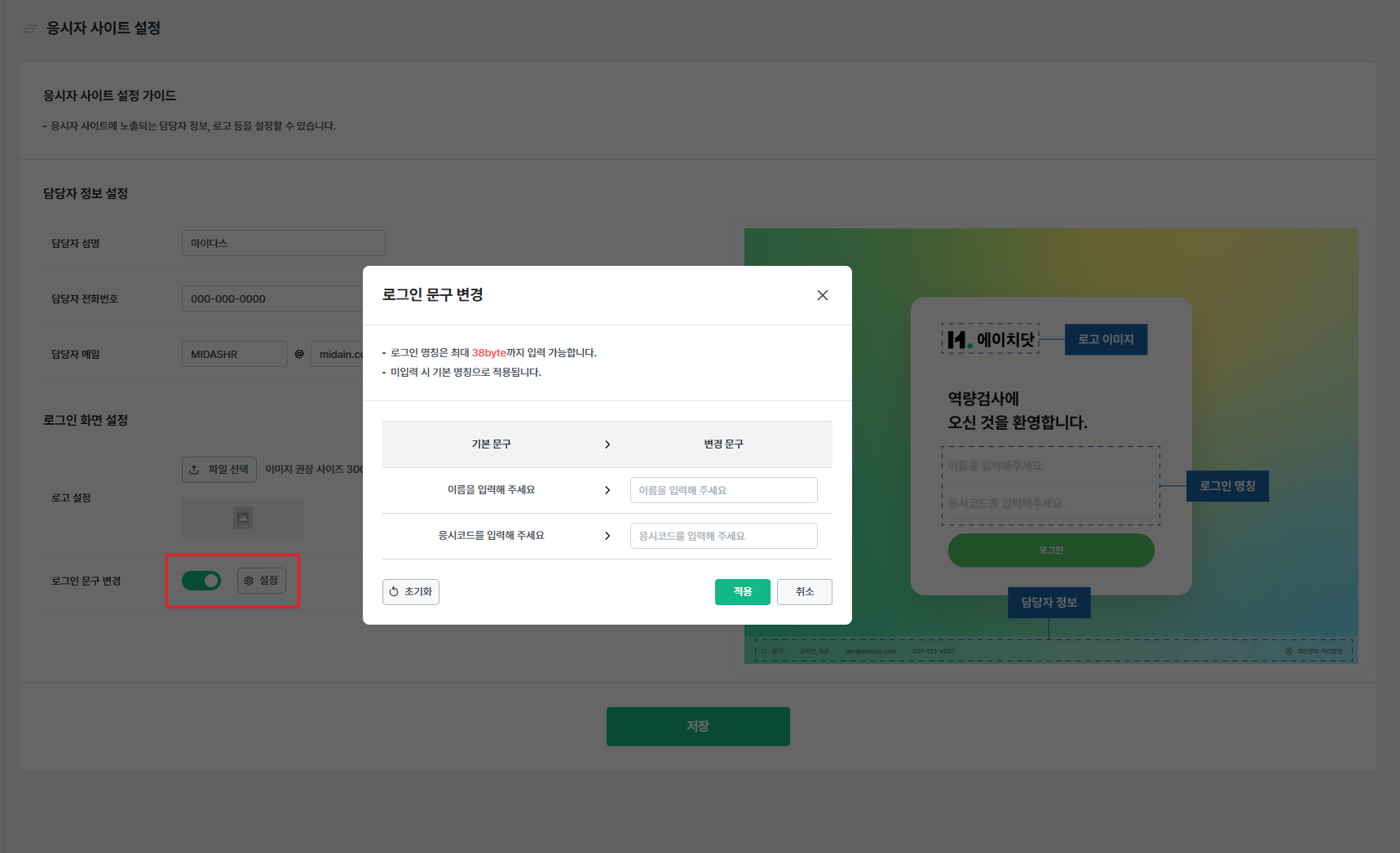Open the 개인정보 처리방침 link
Viewport: 1400px width, 853px height.
coord(1319,651)
